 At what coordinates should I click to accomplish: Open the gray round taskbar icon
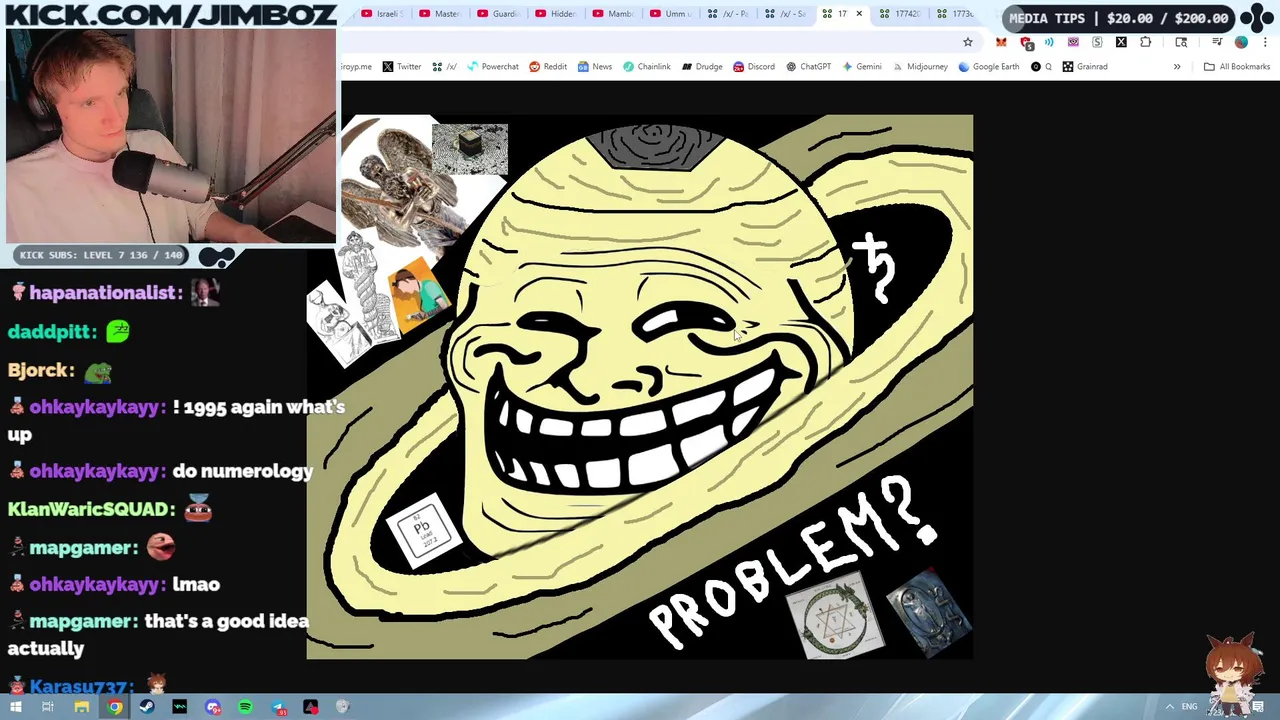[343, 707]
